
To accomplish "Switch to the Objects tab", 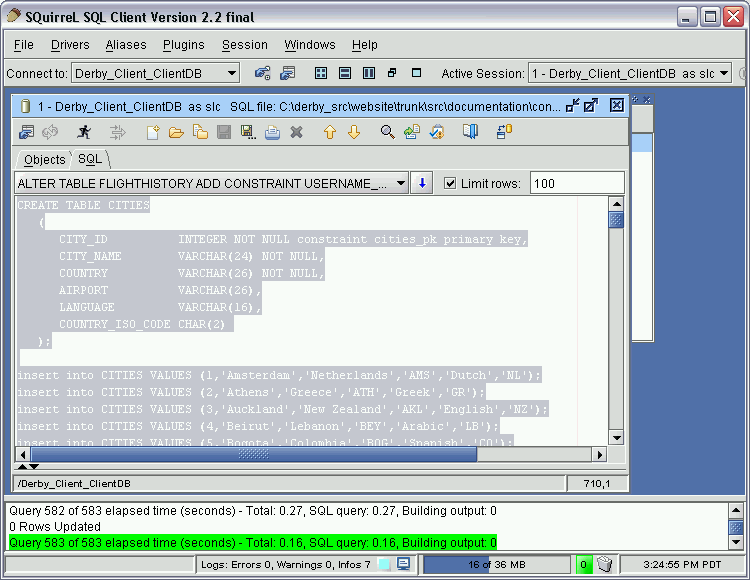I will 44,159.
